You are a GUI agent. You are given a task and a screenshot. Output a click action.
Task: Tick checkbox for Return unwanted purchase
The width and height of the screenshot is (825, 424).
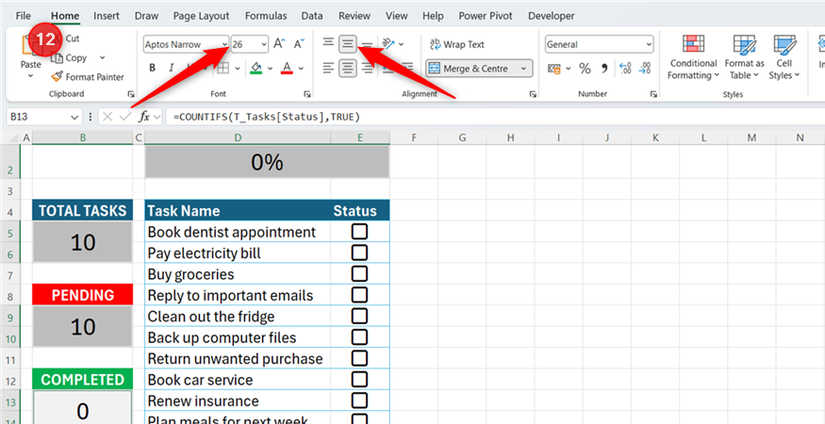(360, 358)
